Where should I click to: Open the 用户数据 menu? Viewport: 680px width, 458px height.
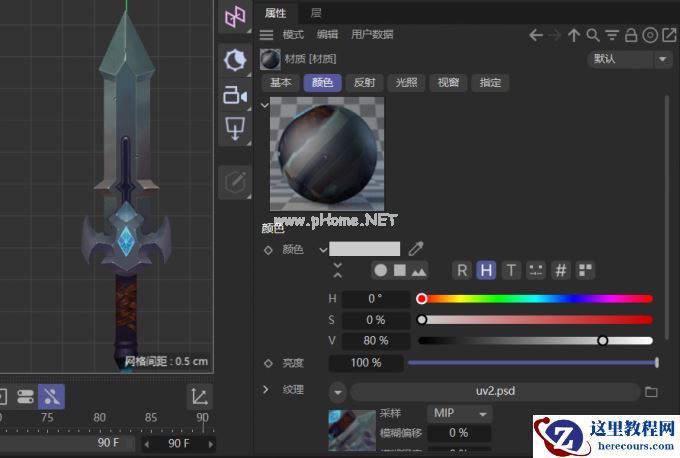372,35
